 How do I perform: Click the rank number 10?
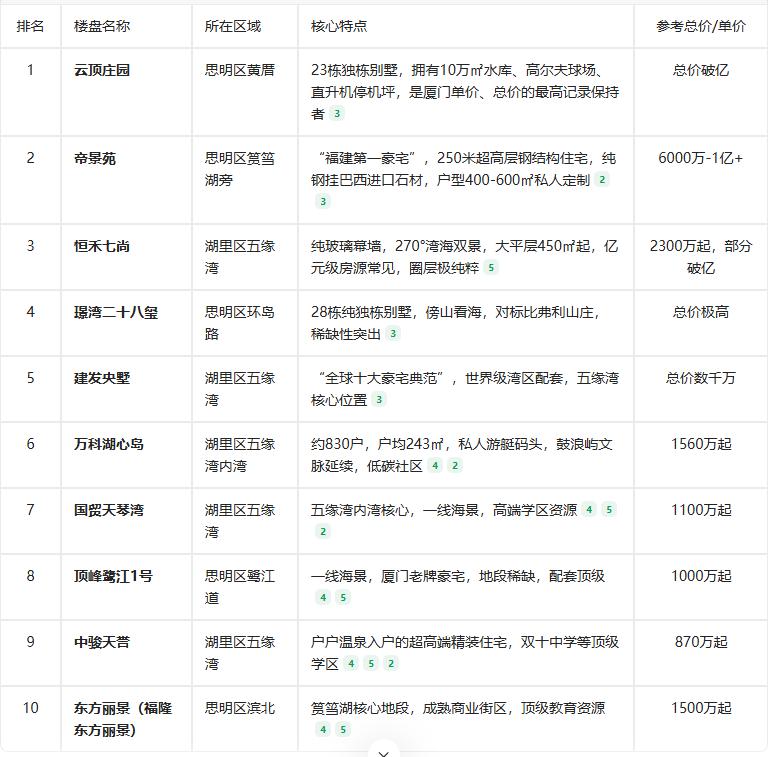point(30,708)
